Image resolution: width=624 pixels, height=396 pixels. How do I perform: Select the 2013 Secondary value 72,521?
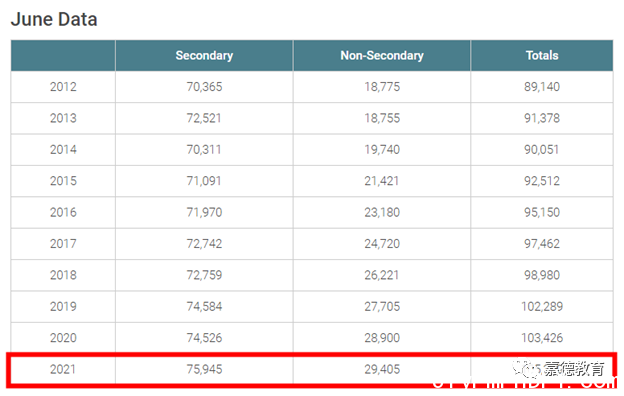[x=204, y=118]
